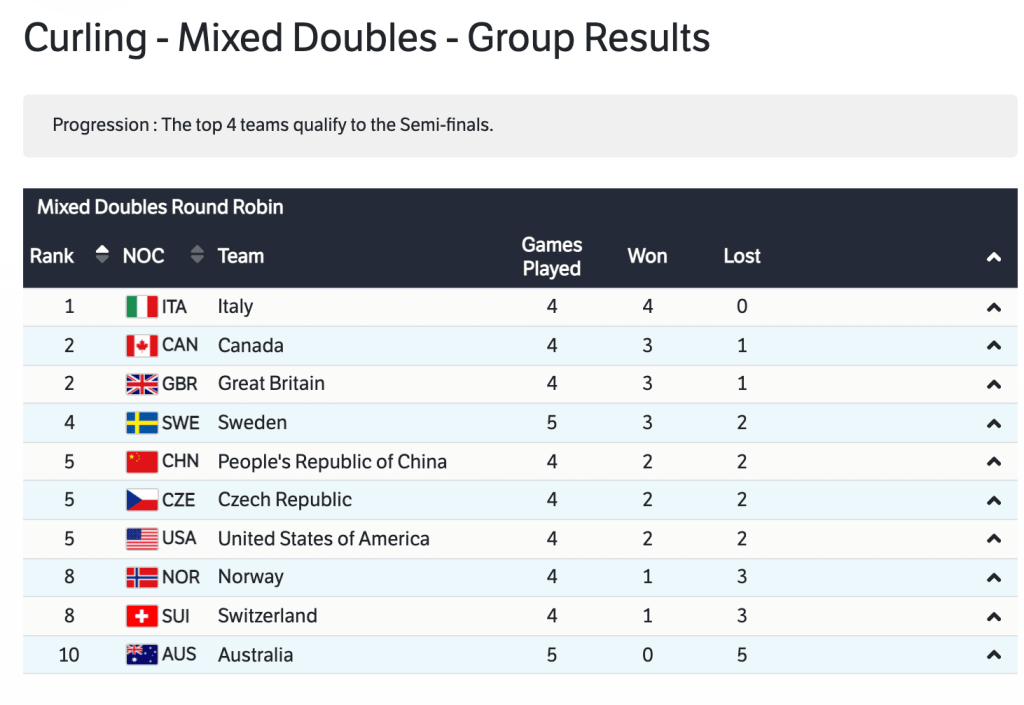Click the China flag icon
The image size is (1024, 705).
[141, 462]
